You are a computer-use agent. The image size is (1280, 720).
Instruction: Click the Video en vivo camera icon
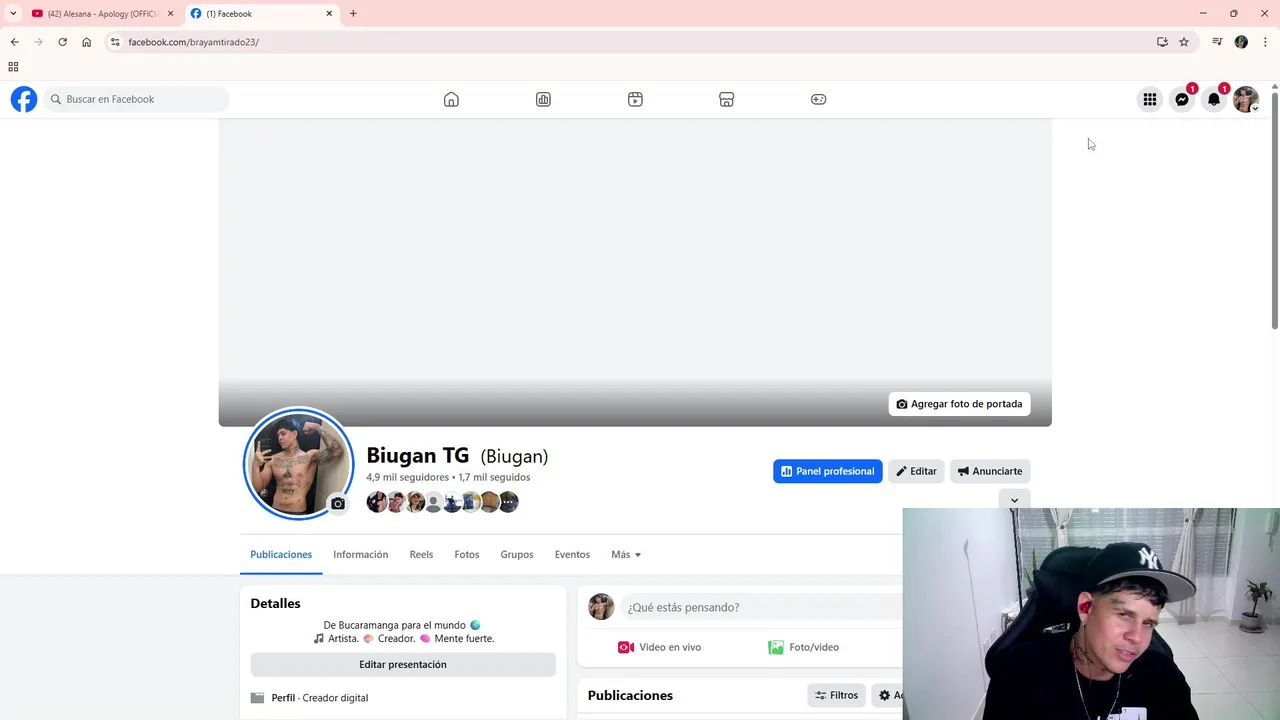(626, 647)
